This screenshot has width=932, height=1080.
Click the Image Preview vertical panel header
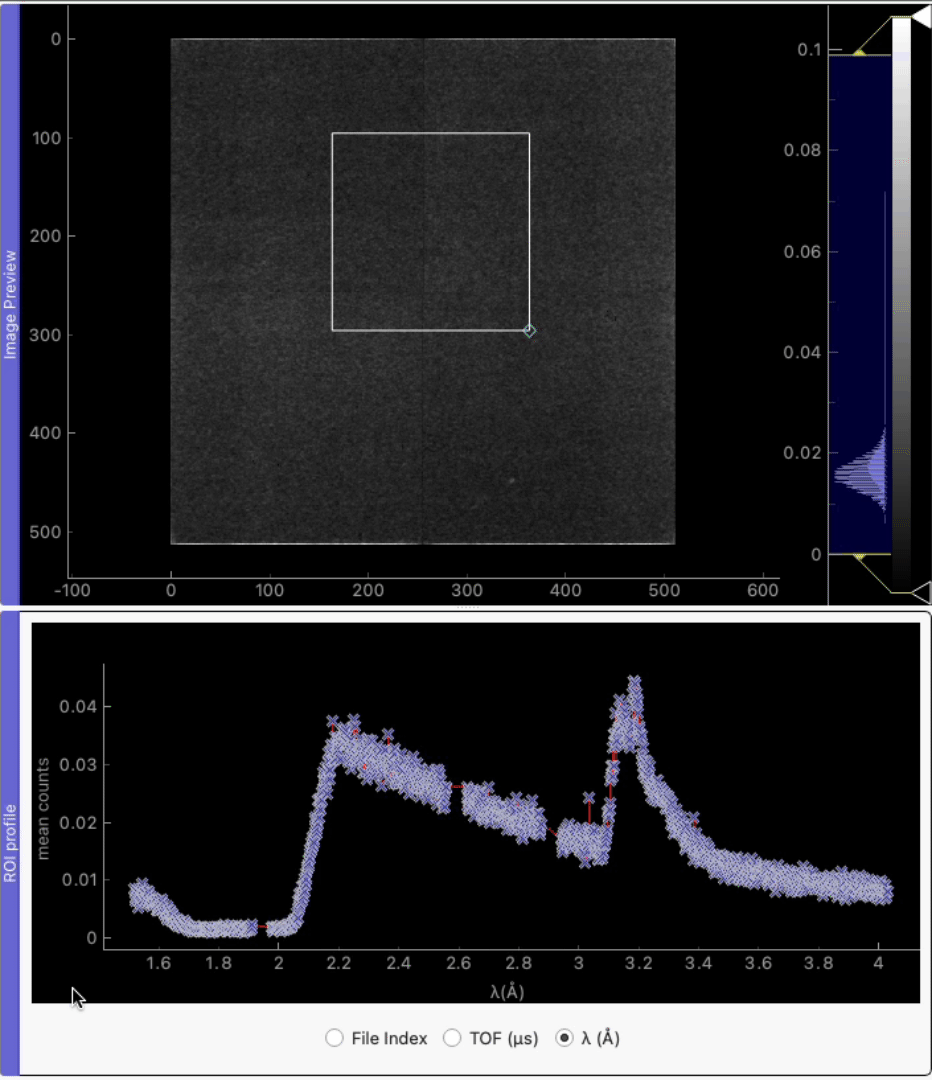(x=11, y=304)
